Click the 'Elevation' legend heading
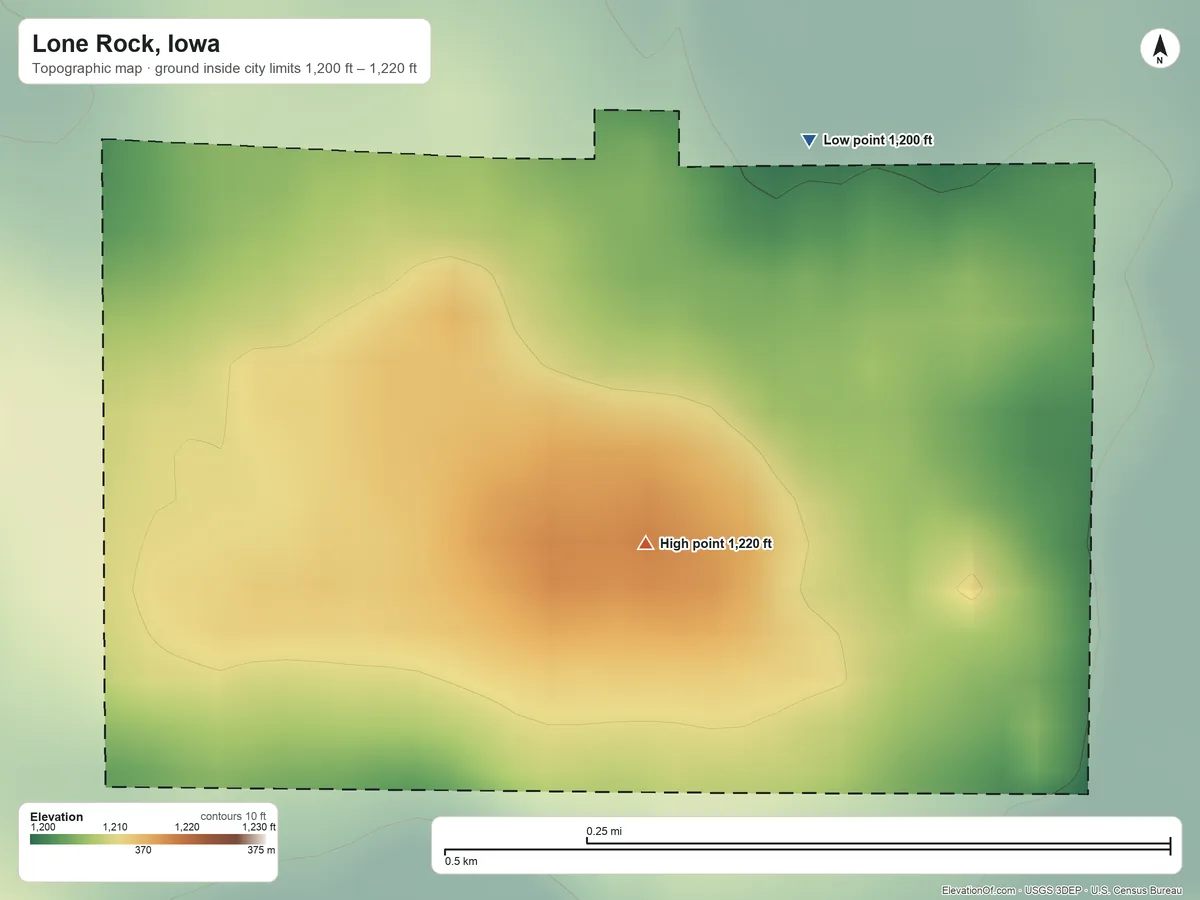 57,817
